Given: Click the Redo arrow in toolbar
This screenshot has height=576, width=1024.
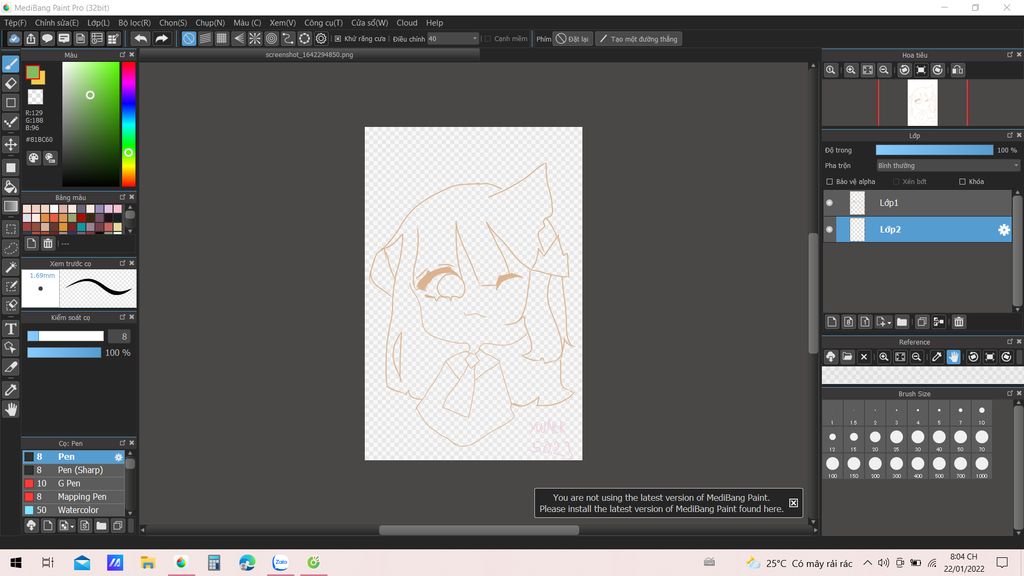Looking at the screenshot, I should pyautogui.click(x=161, y=39).
